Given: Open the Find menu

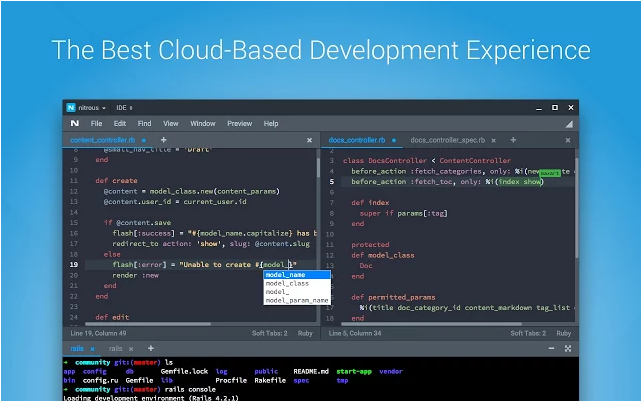Looking at the screenshot, I should 144,123.
